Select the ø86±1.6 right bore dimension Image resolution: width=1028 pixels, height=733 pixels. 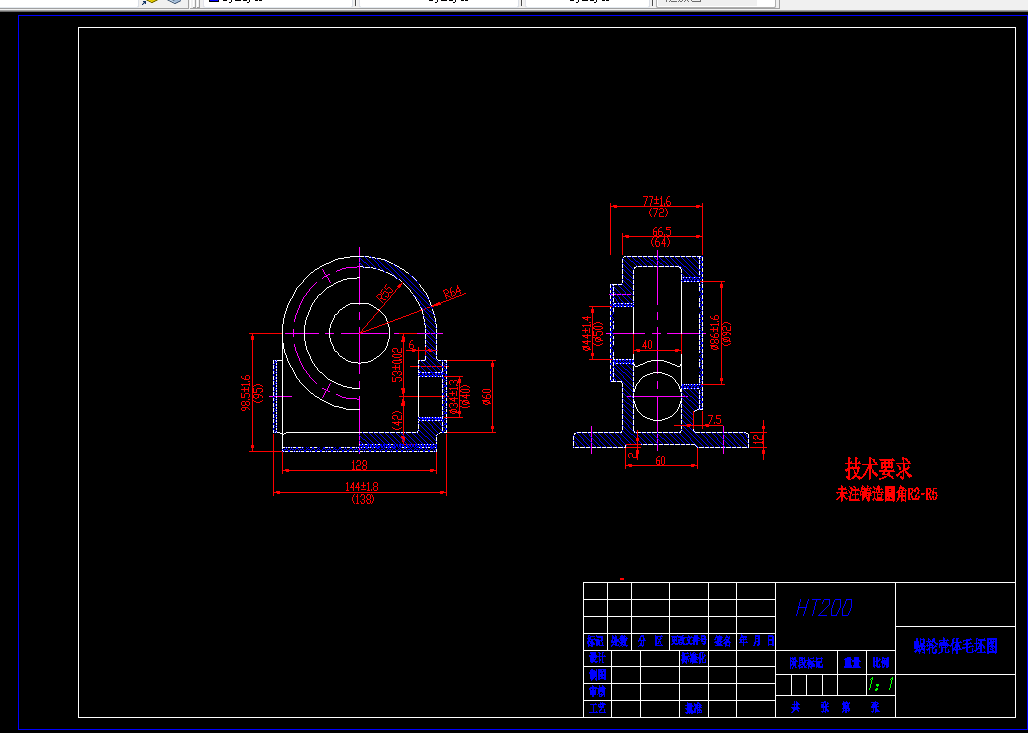coord(715,331)
